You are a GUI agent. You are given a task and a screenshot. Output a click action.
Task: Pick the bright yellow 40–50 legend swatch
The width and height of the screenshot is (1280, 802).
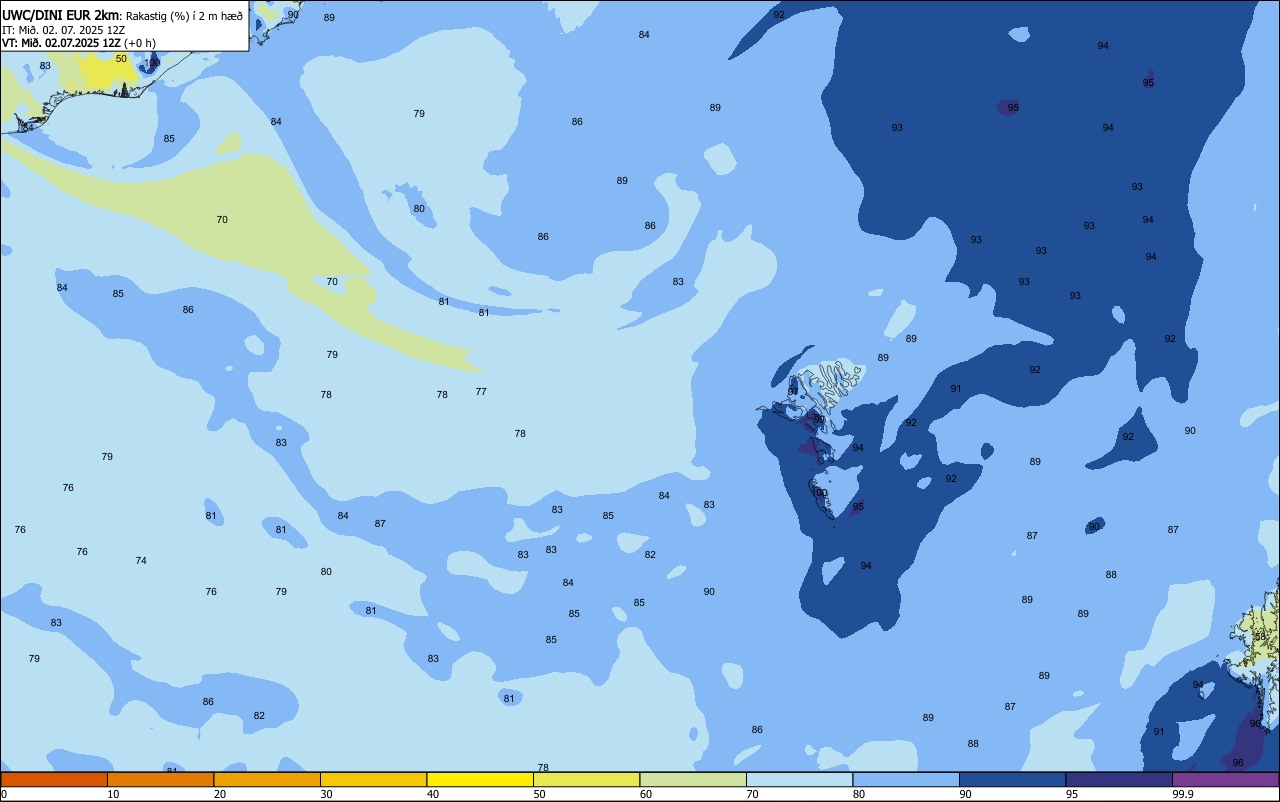[x=480, y=779]
